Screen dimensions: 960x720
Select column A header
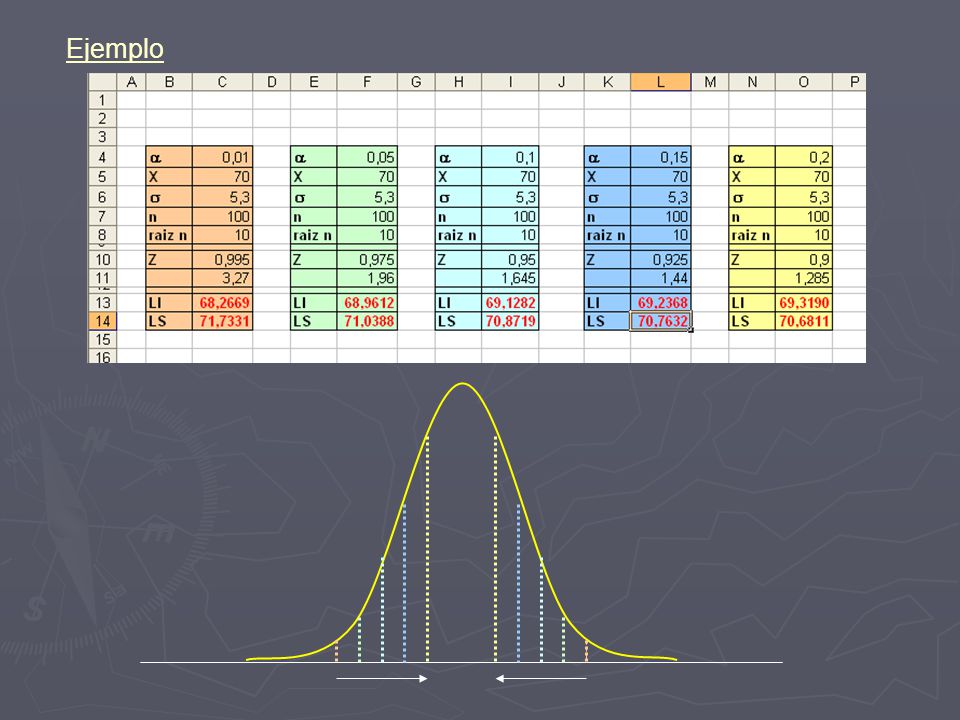131,82
